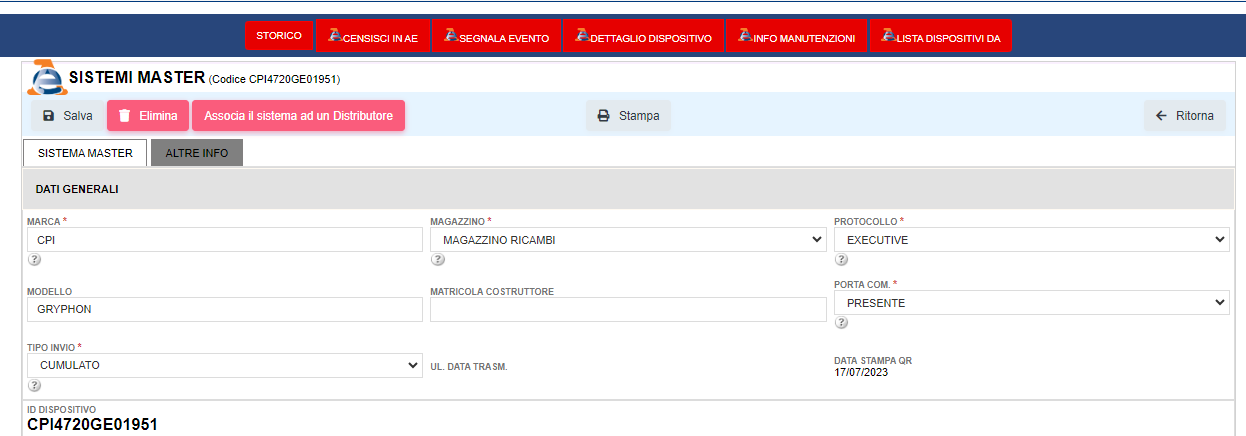This screenshot has width=1246, height=436.
Task: Click the logo icon on INFO MANUTENZIONI
Action: tap(745, 36)
